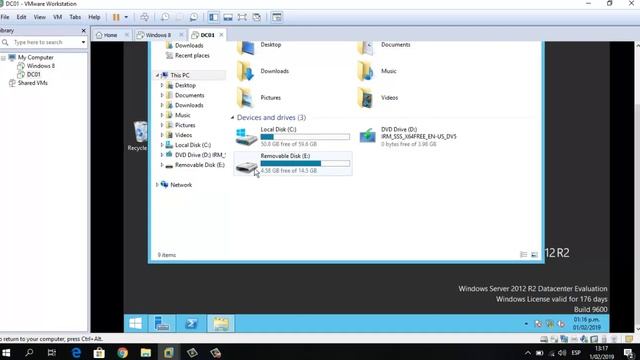
Task: Close the DC01 tab
Action: [221, 35]
